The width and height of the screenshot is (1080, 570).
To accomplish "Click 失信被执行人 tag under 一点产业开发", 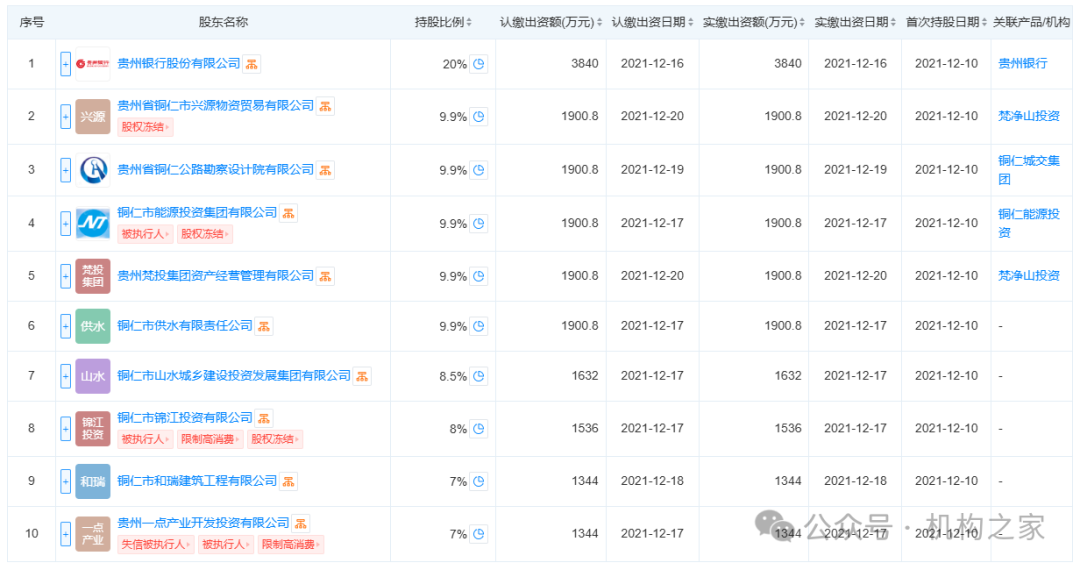I will tap(156, 545).
